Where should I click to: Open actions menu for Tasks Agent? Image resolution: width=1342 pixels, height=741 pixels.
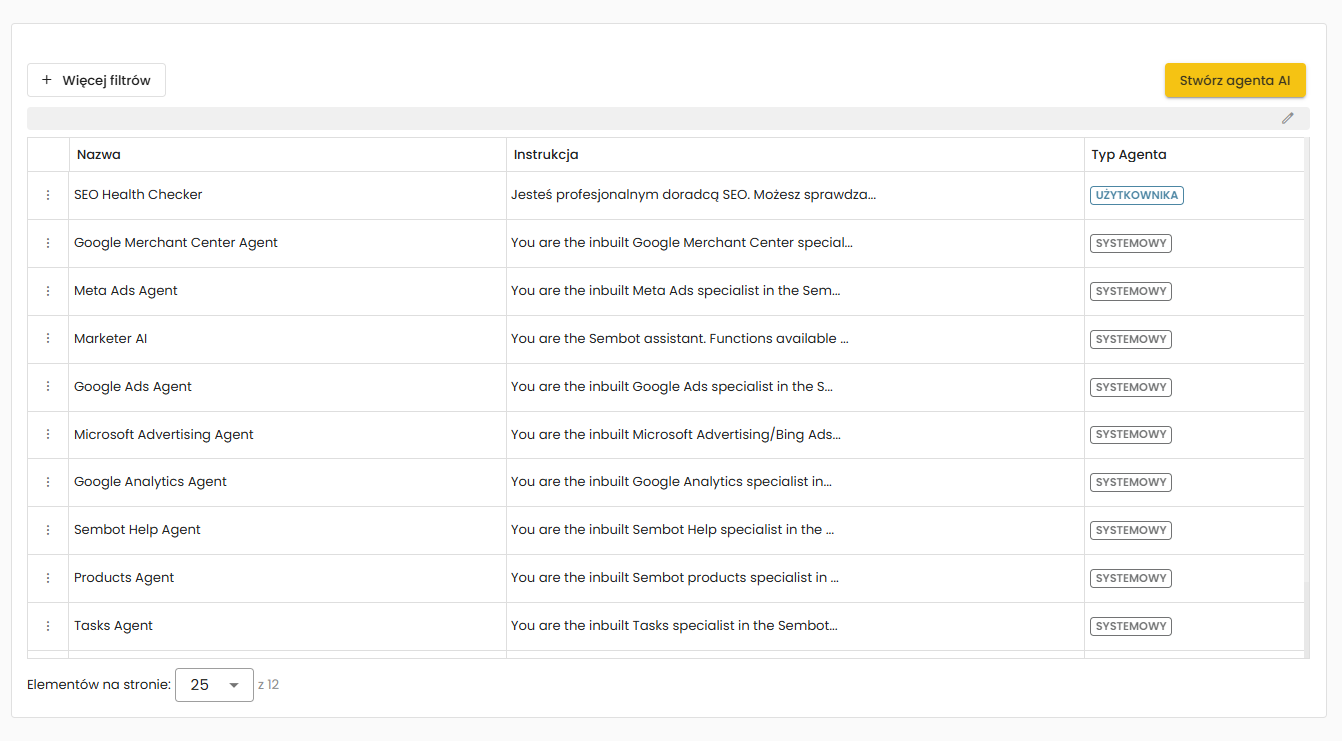(x=48, y=626)
